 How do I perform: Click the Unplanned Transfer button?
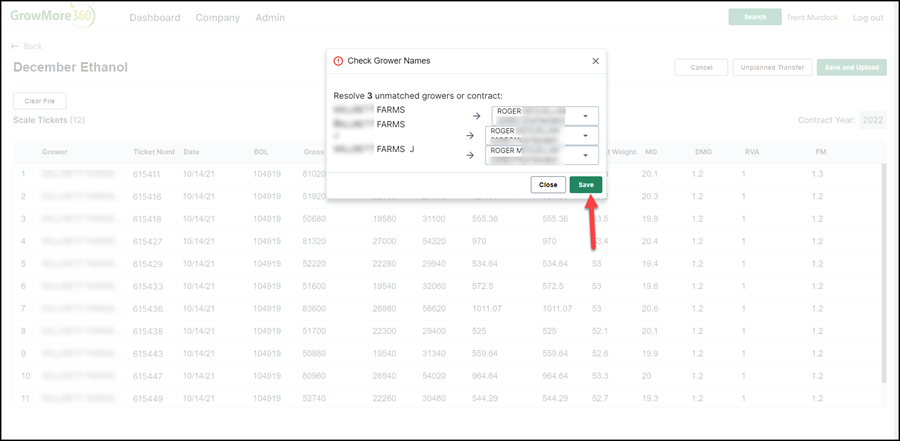click(x=773, y=68)
